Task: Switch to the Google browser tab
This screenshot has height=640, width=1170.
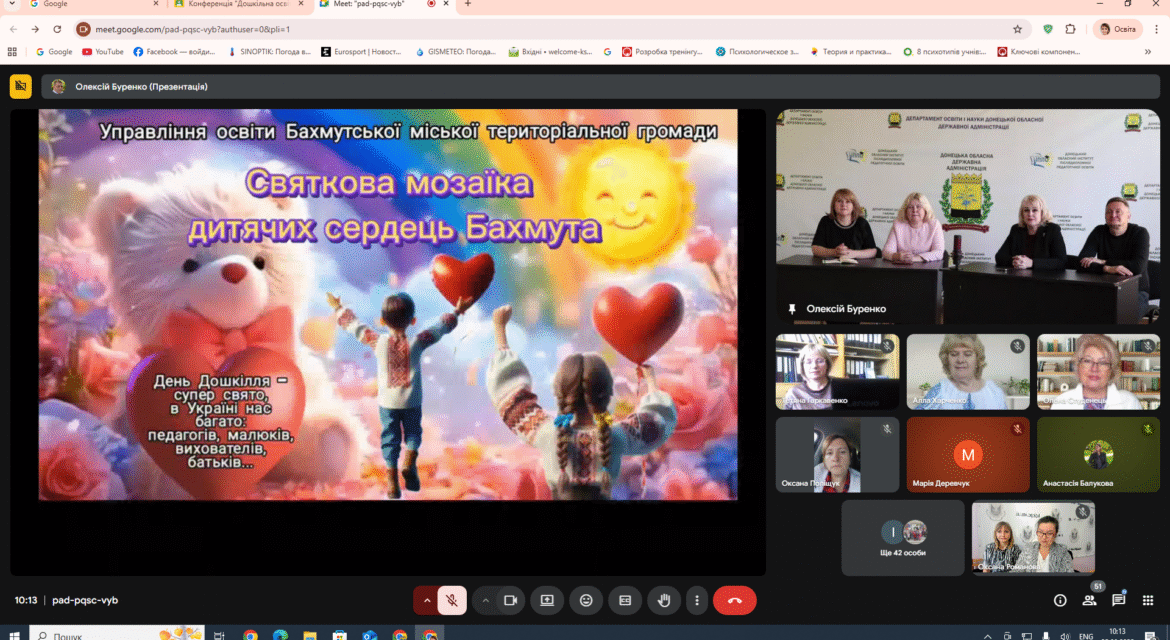Action: click(x=93, y=4)
